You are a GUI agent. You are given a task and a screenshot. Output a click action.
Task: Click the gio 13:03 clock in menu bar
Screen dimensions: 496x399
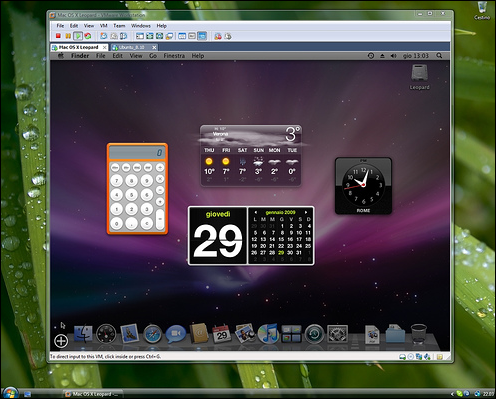(x=416, y=56)
